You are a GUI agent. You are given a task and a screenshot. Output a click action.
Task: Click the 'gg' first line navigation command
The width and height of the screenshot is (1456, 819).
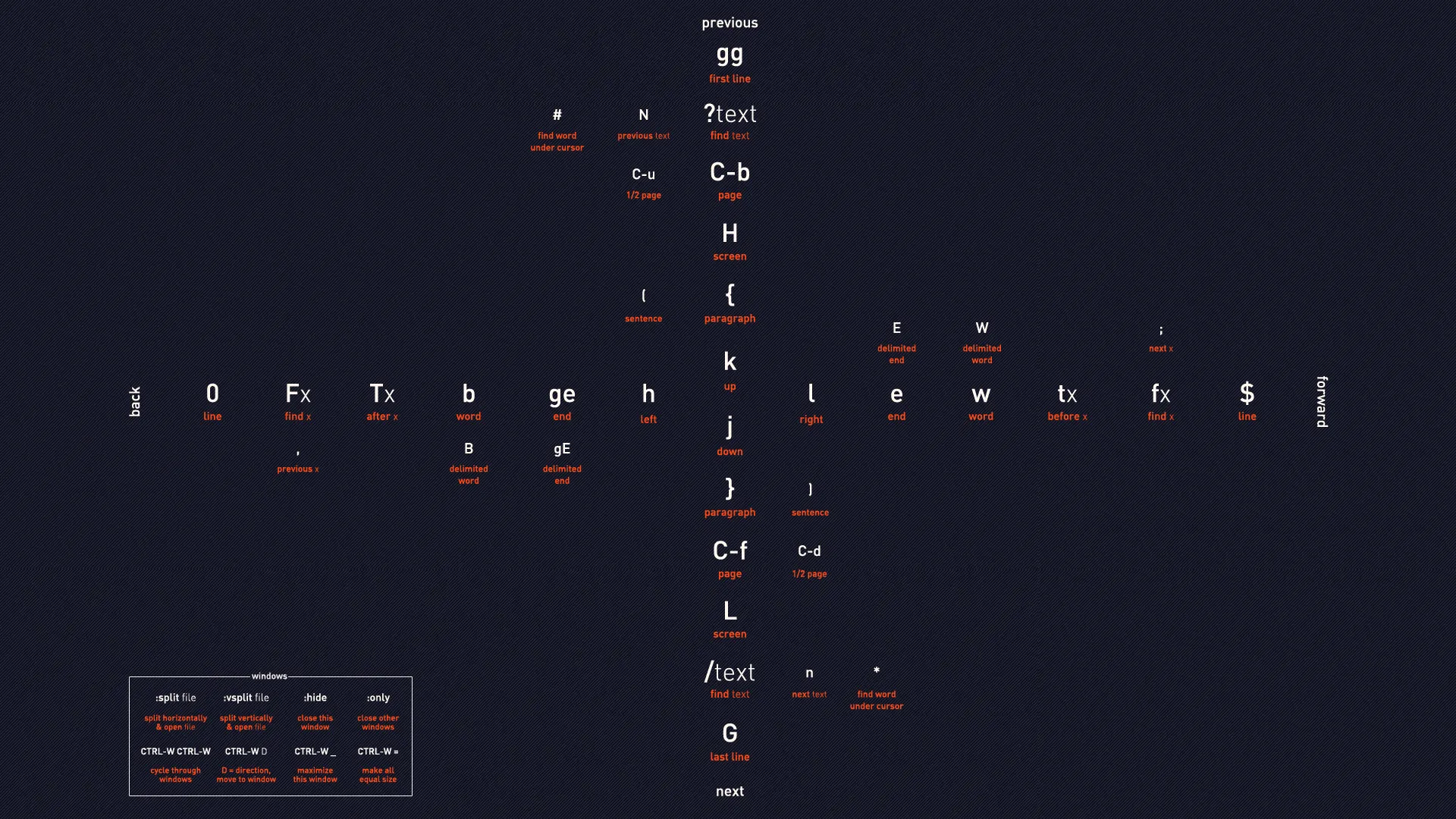[729, 55]
